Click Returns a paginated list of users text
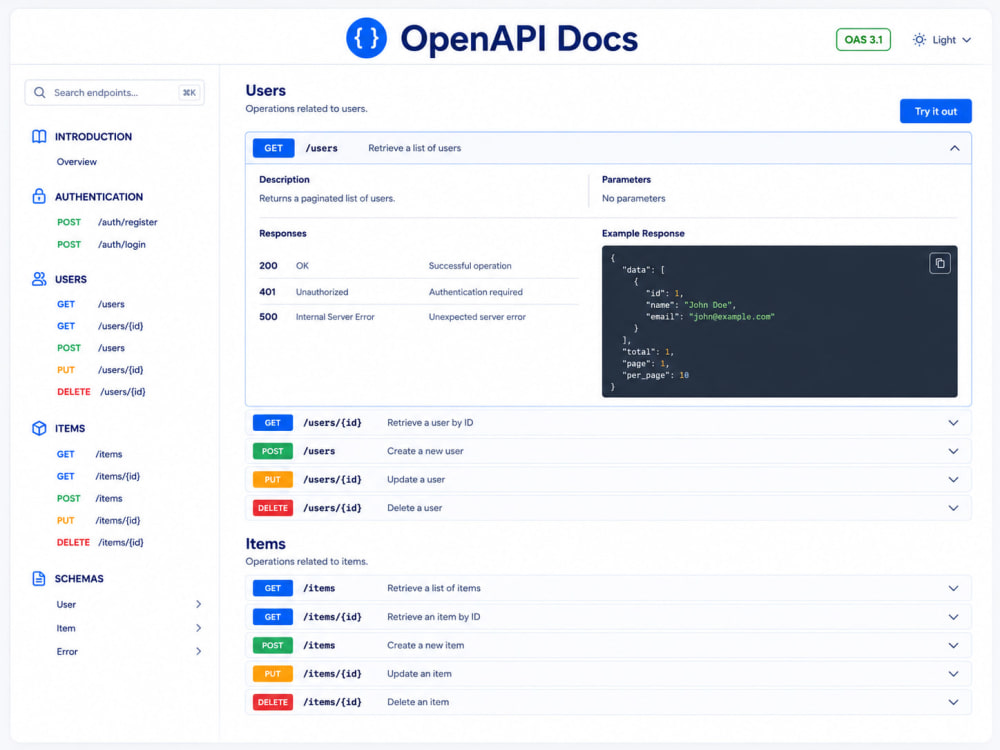Viewport: 1000px width, 750px height. click(327, 198)
